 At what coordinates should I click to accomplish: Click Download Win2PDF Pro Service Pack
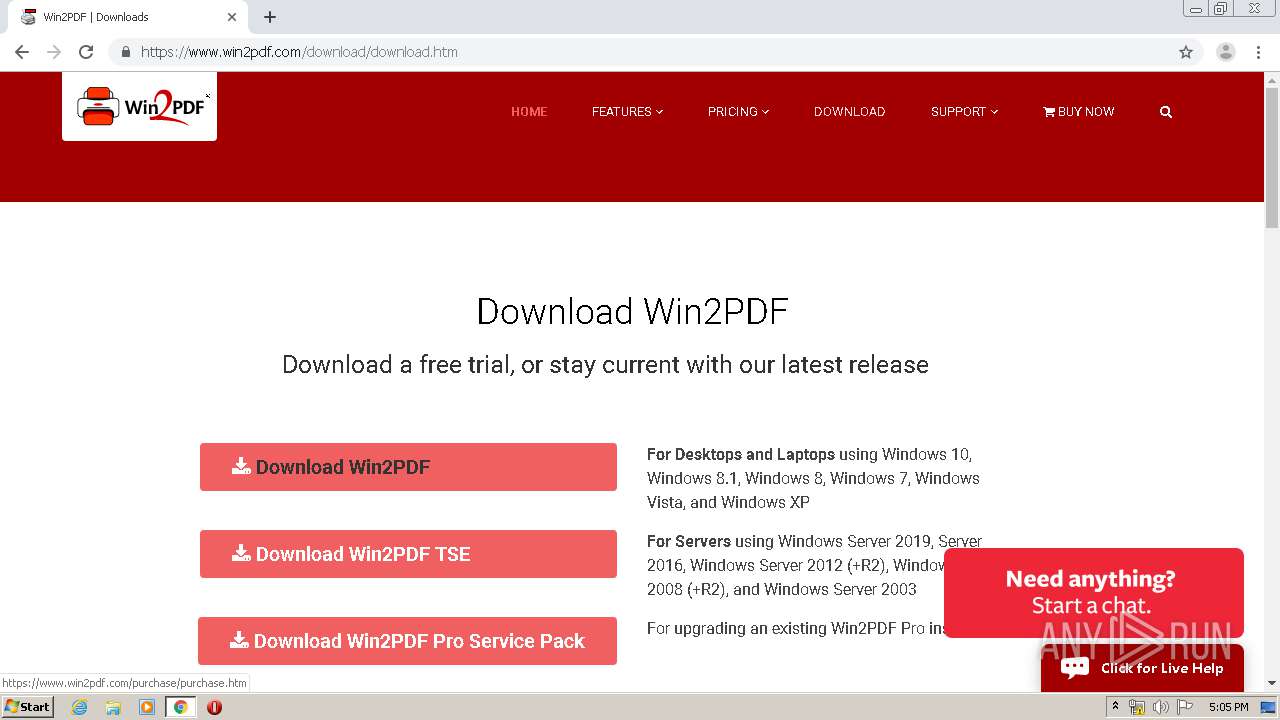407,641
